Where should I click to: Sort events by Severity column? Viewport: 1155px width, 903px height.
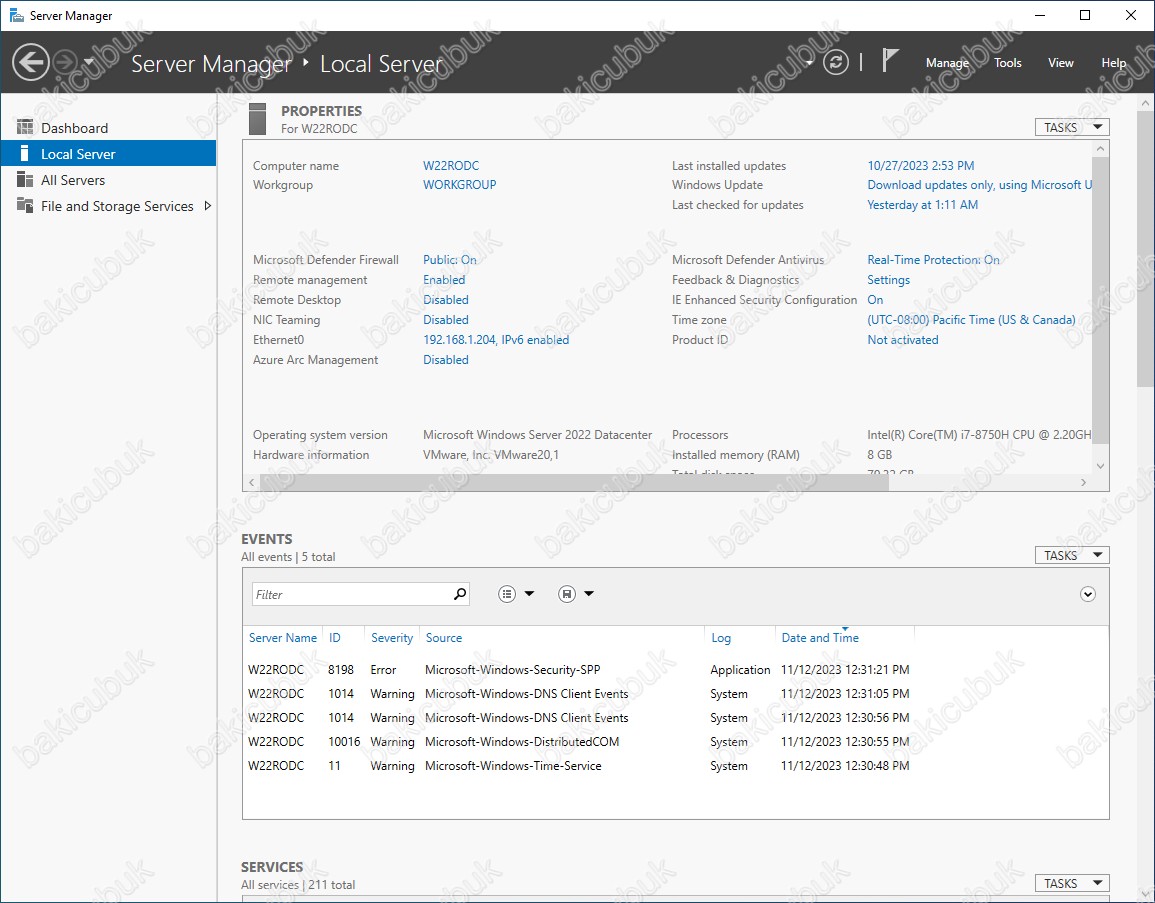pyautogui.click(x=392, y=638)
